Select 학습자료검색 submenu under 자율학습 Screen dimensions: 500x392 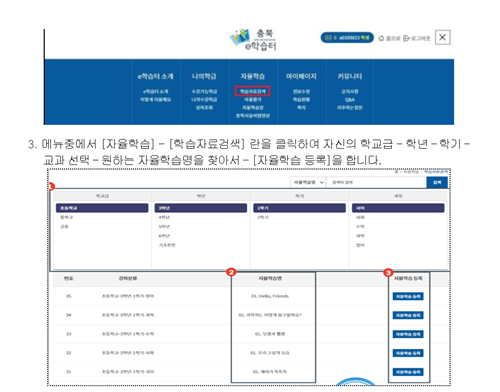pos(253,91)
